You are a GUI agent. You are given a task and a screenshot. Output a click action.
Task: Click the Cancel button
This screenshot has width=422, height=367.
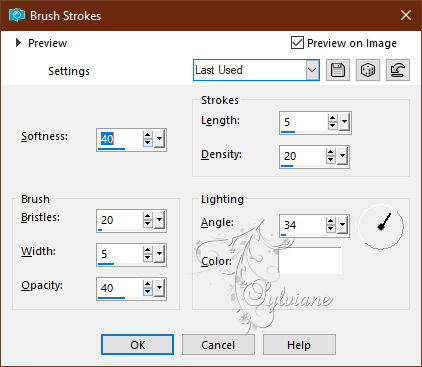(218, 345)
